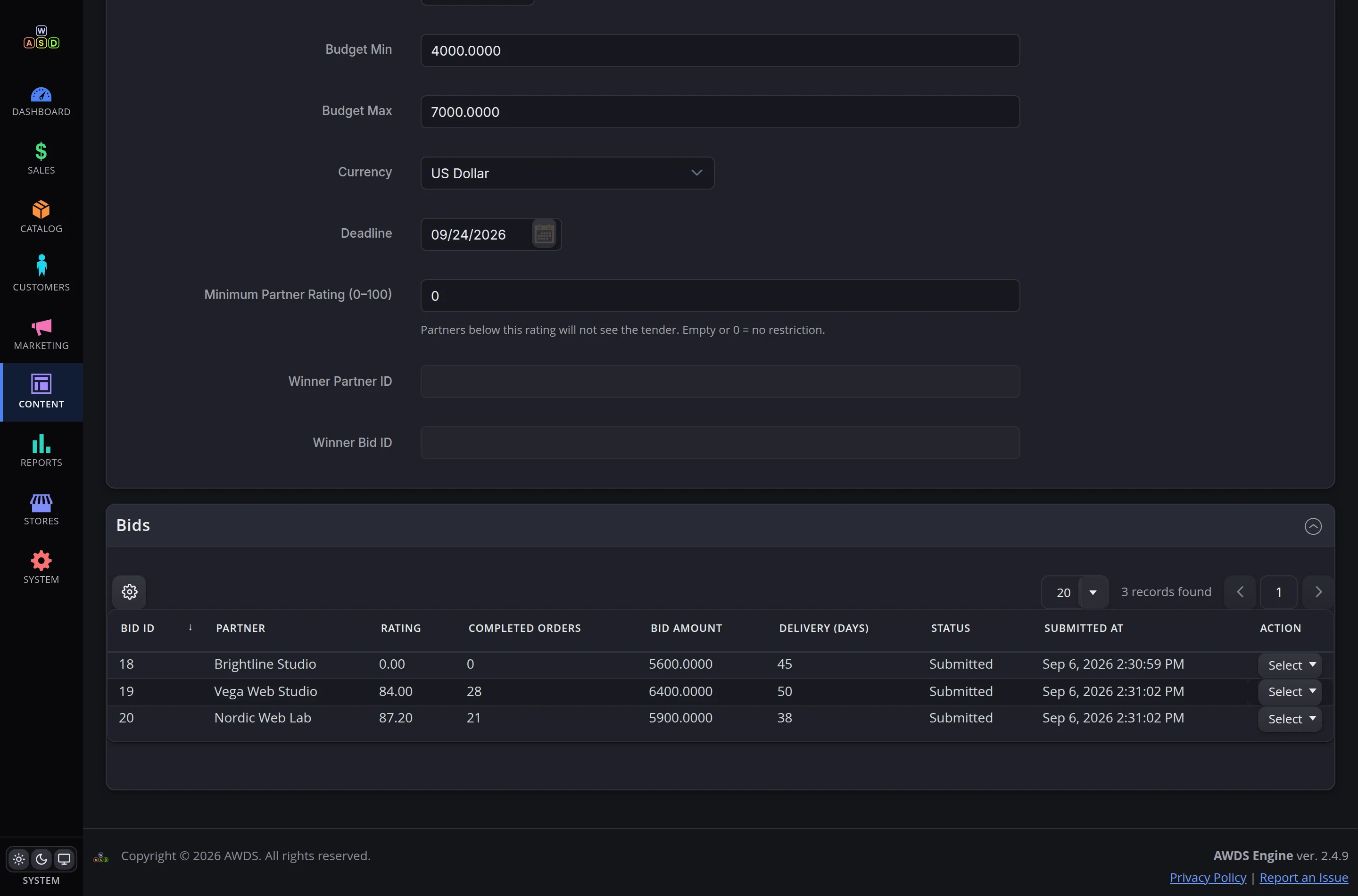Sort bids by the Bid Amount column header

click(686, 628)
